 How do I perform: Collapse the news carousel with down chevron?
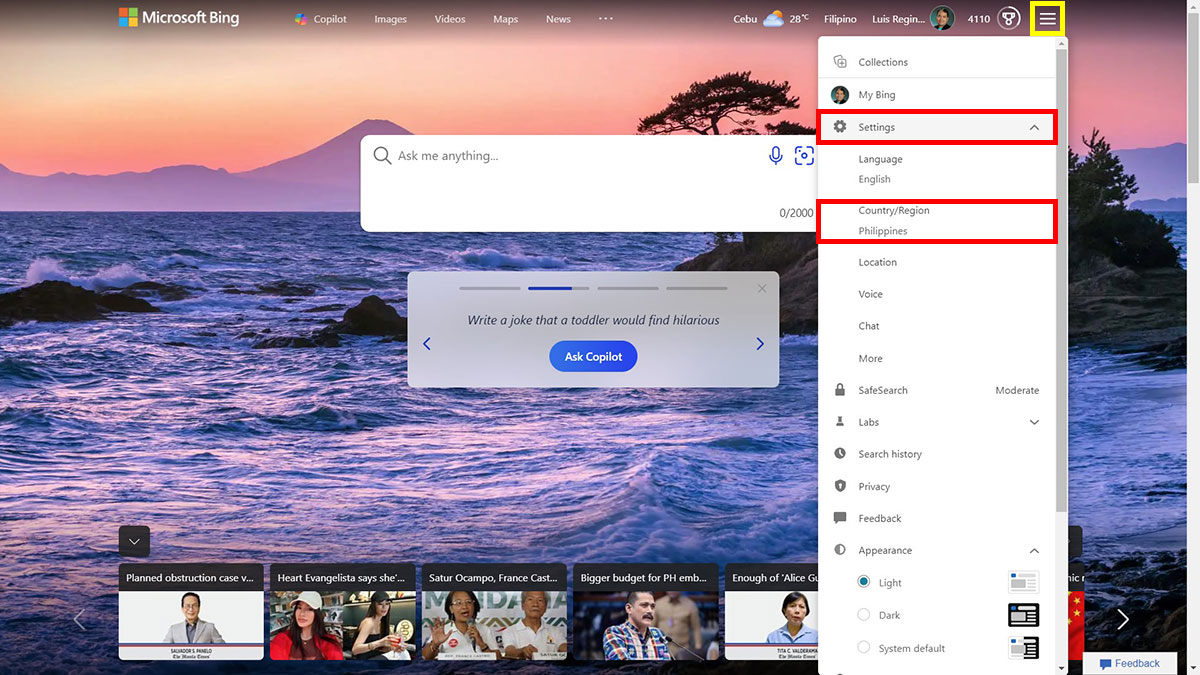tap(134, 541)
